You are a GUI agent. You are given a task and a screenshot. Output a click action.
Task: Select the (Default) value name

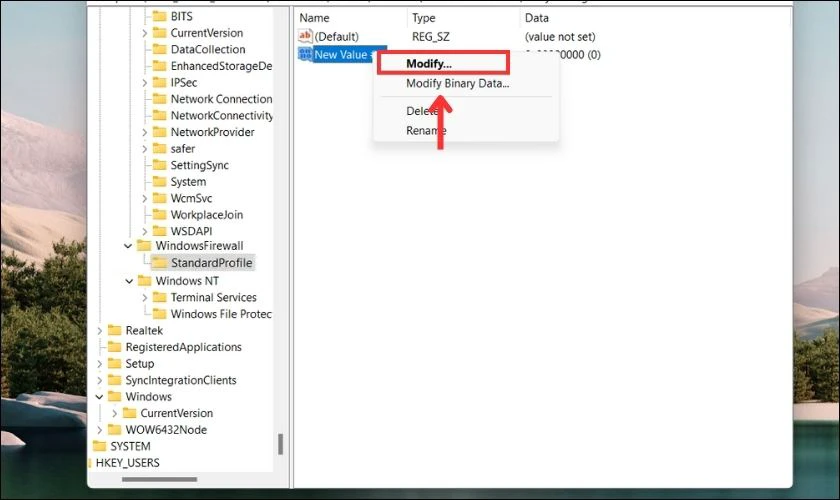[336, 36]
